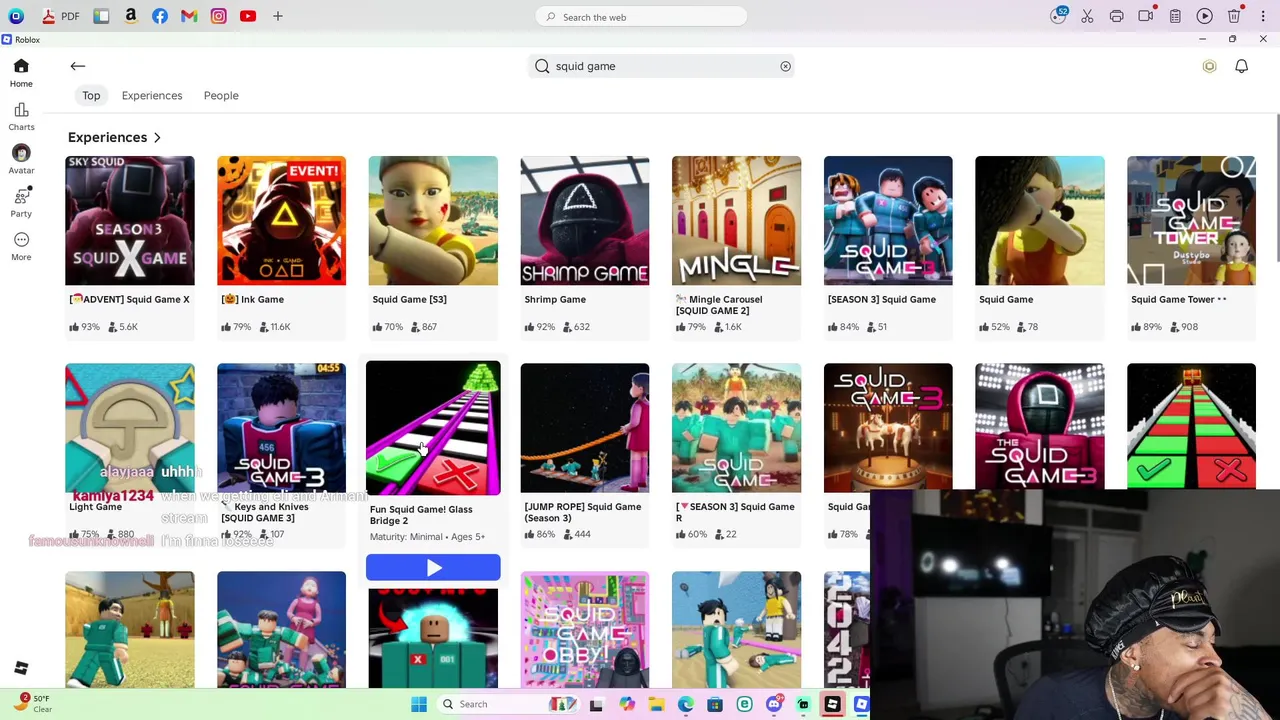Image resolution: width=1280 pixels, height=720 pixels.
Task: Open the Squid Game [S3] doll thumbnail
Action: point(433,220)
